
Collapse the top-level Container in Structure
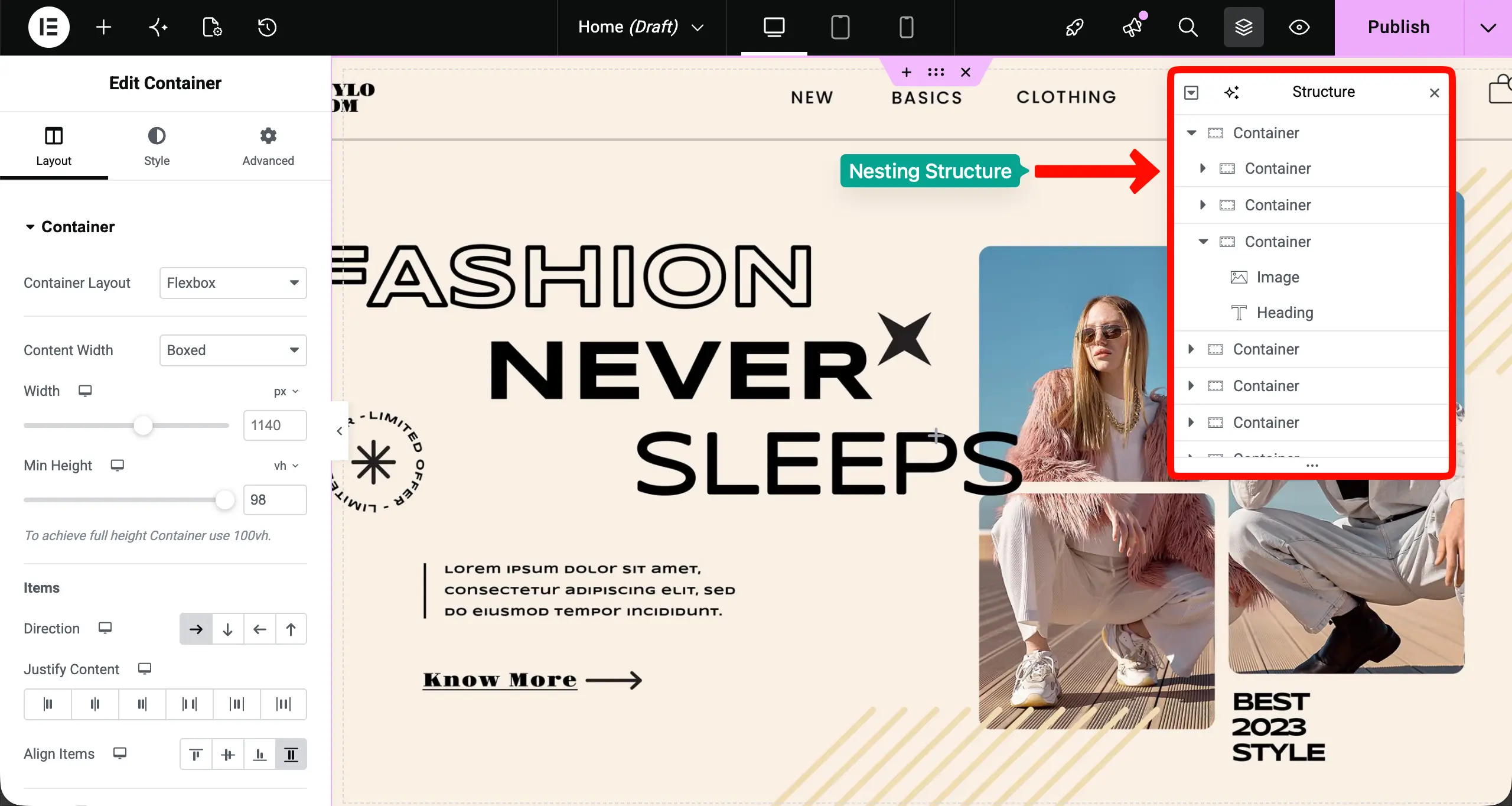coord(1191,133)
